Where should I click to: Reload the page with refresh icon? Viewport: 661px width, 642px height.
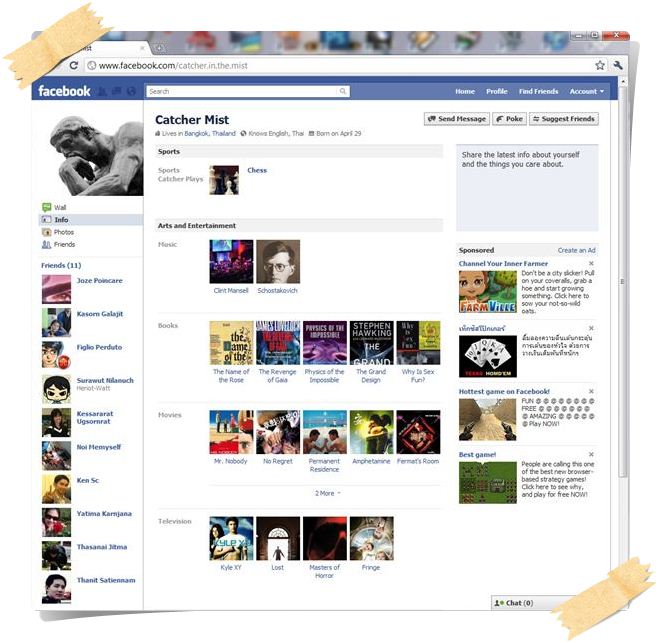(x=74, y=65)
